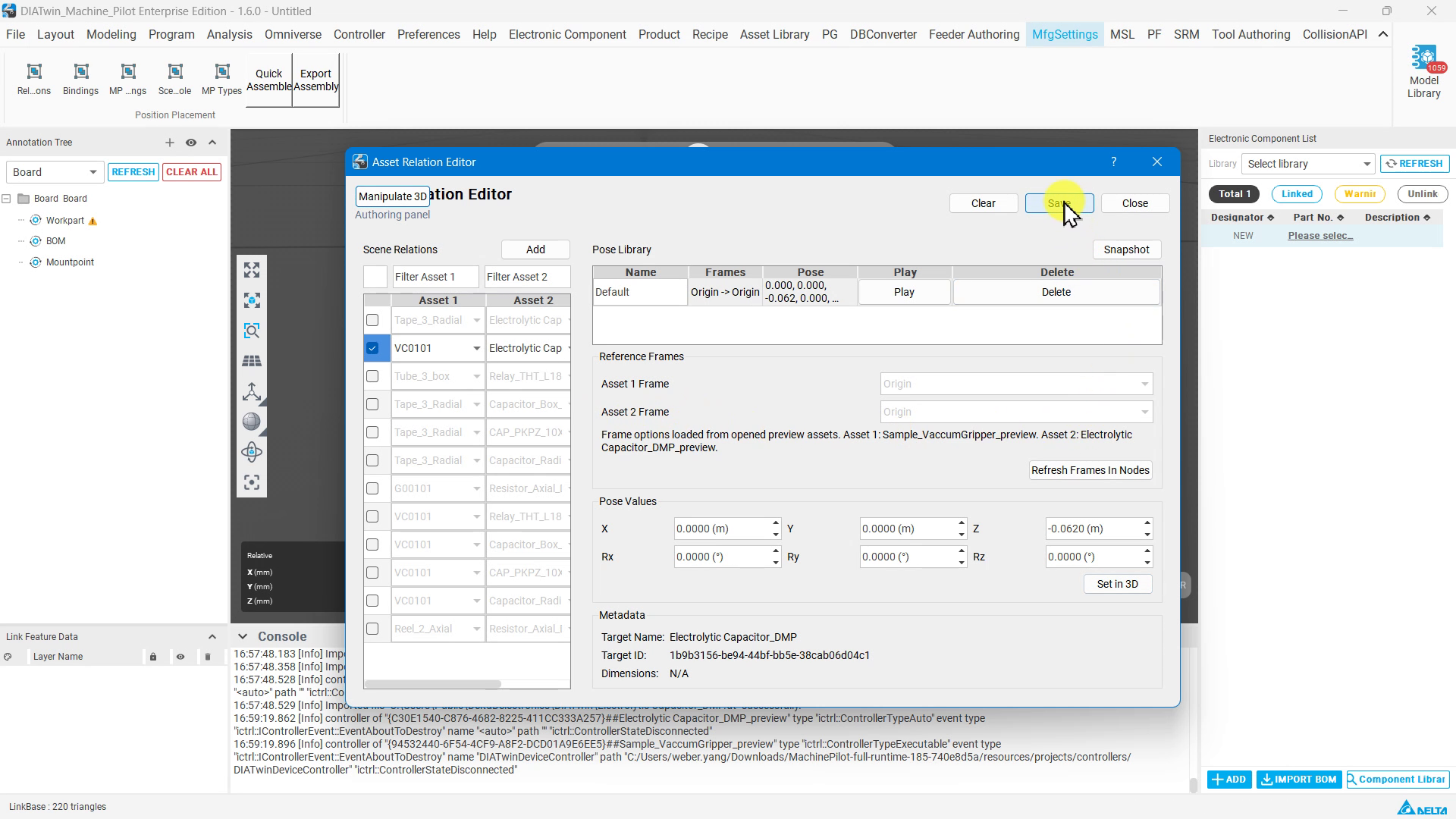The height and width of the screenshot is (819, 1456).
Task: Increment the Z pose value stepper
Action: pyautogui.click(x=1147, y=523)
